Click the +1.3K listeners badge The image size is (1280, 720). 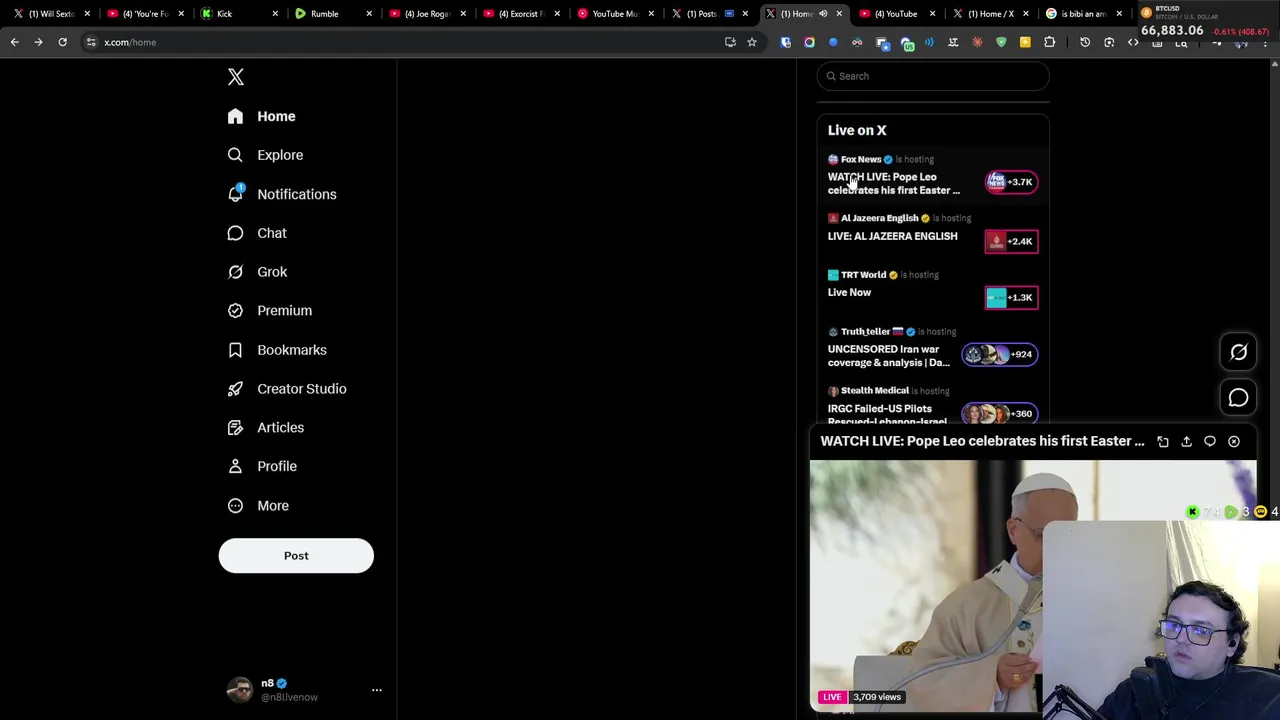tap(1011, 297)
